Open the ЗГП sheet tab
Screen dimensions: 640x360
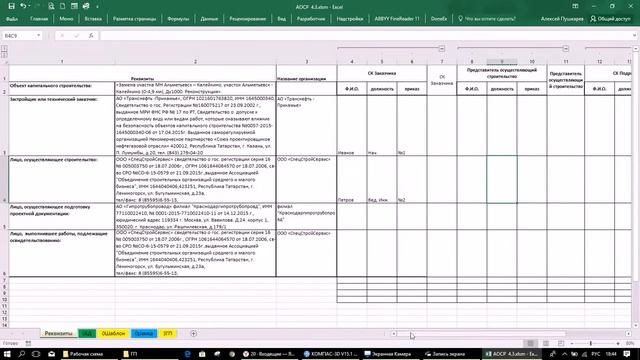(168, 333)
